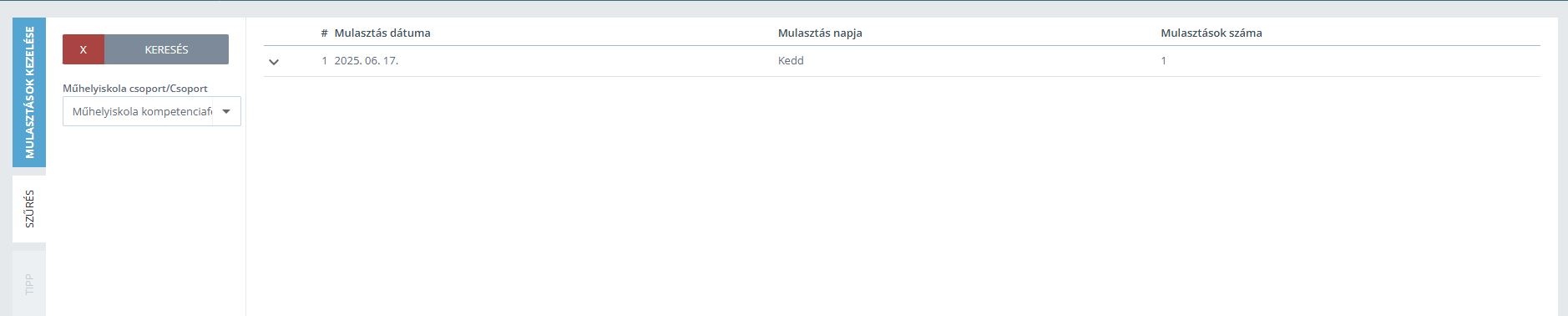
Task: Sort by the Mulasztás dátuma column header
Action: [382, 33]
